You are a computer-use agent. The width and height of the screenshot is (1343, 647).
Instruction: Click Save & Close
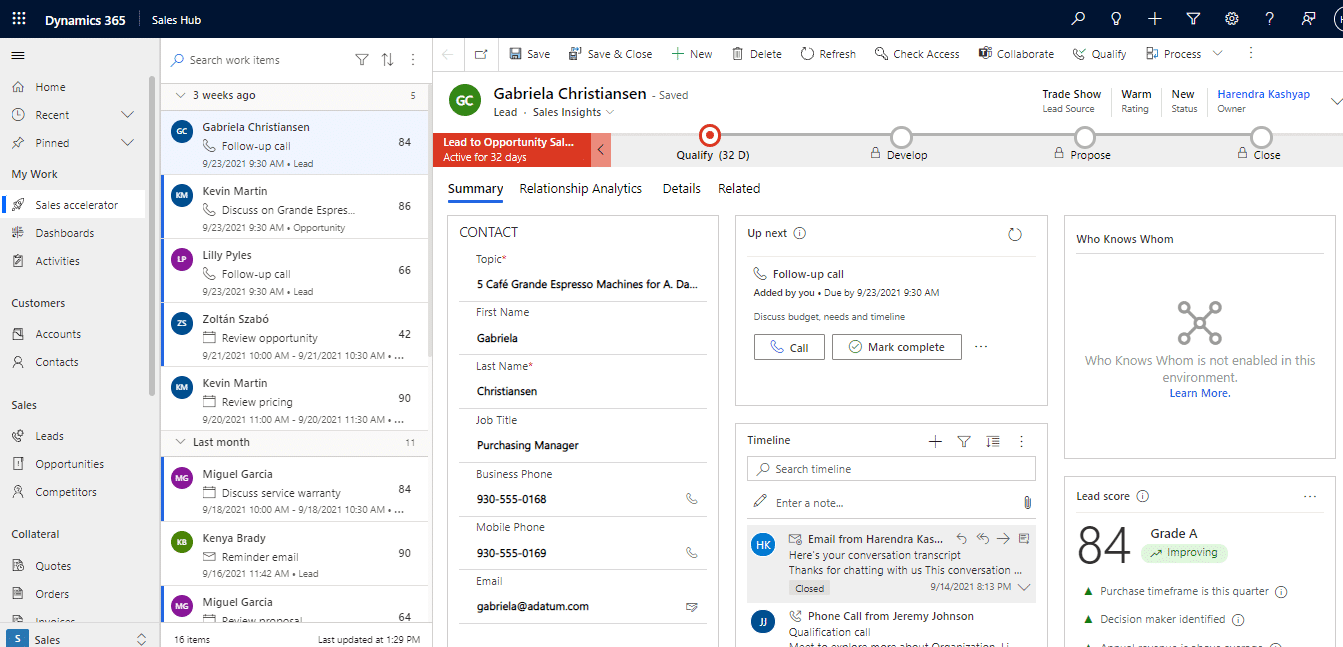610,54
